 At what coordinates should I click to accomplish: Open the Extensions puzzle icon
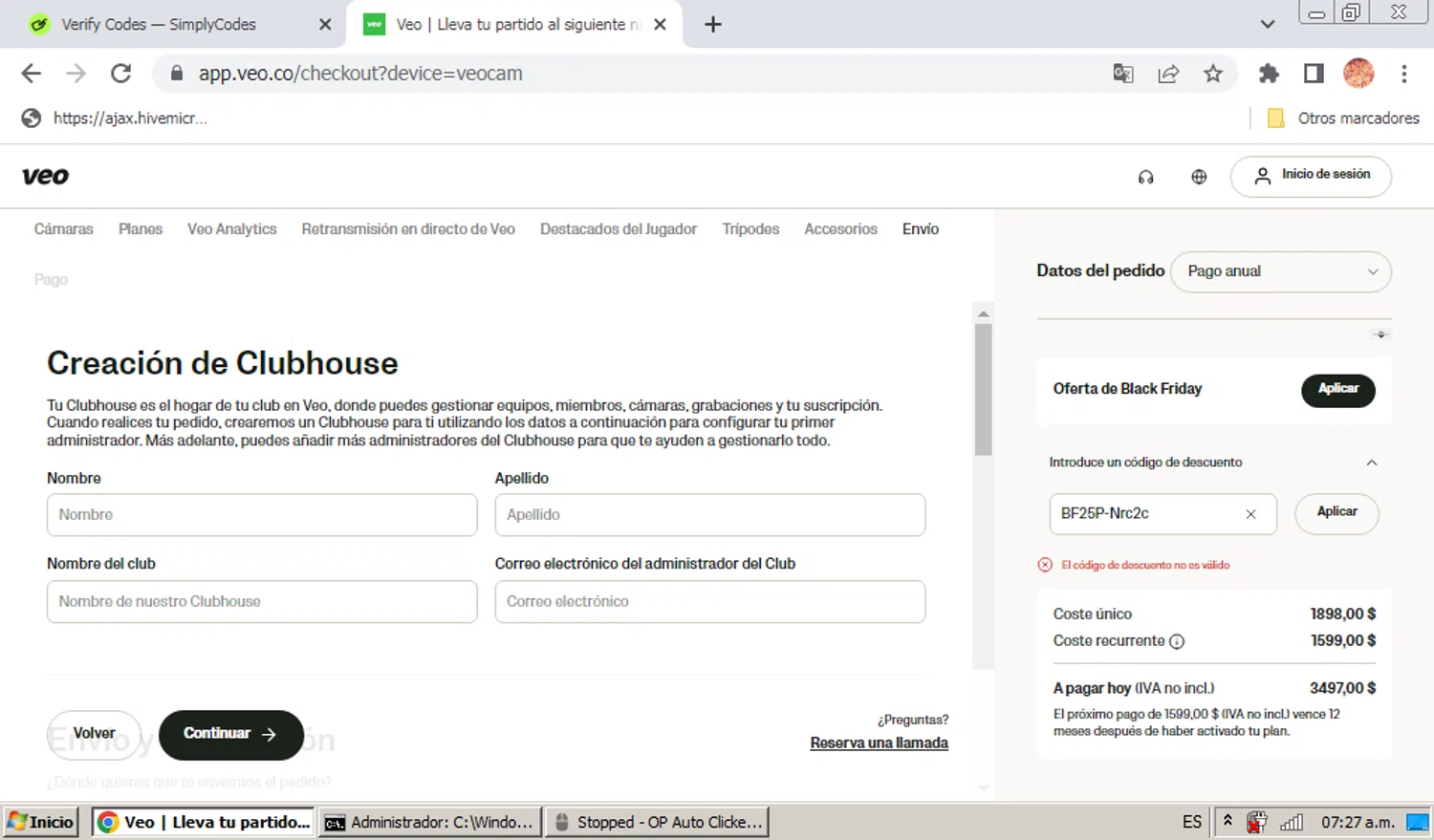1269,74
